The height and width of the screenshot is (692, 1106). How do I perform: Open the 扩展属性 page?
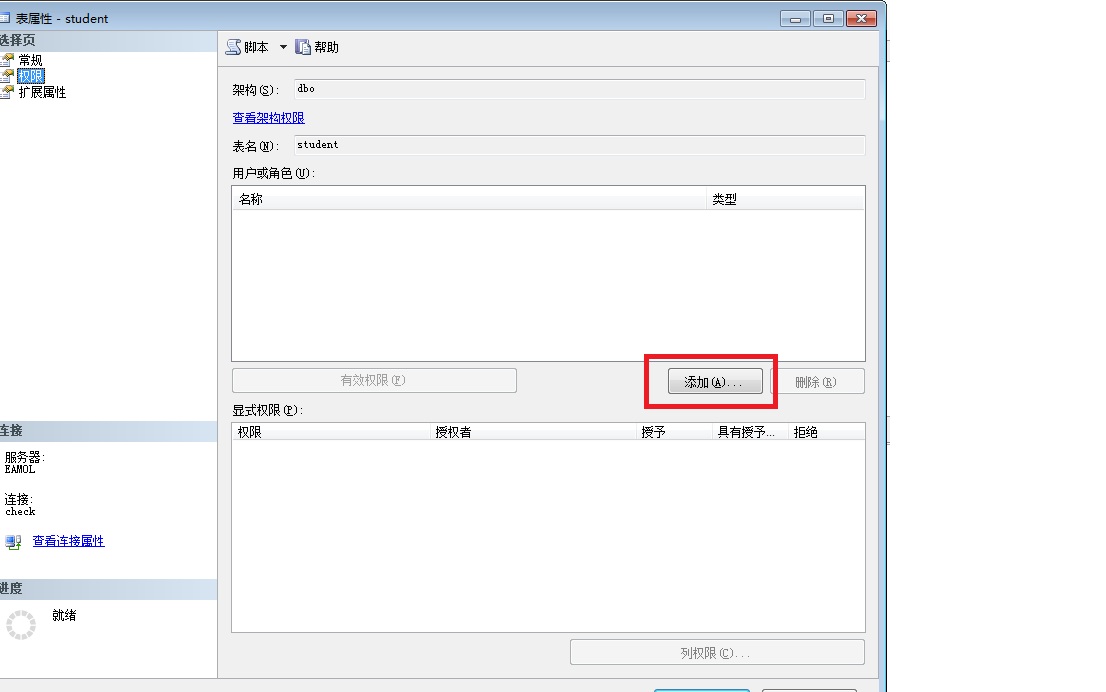click(42, 92)
